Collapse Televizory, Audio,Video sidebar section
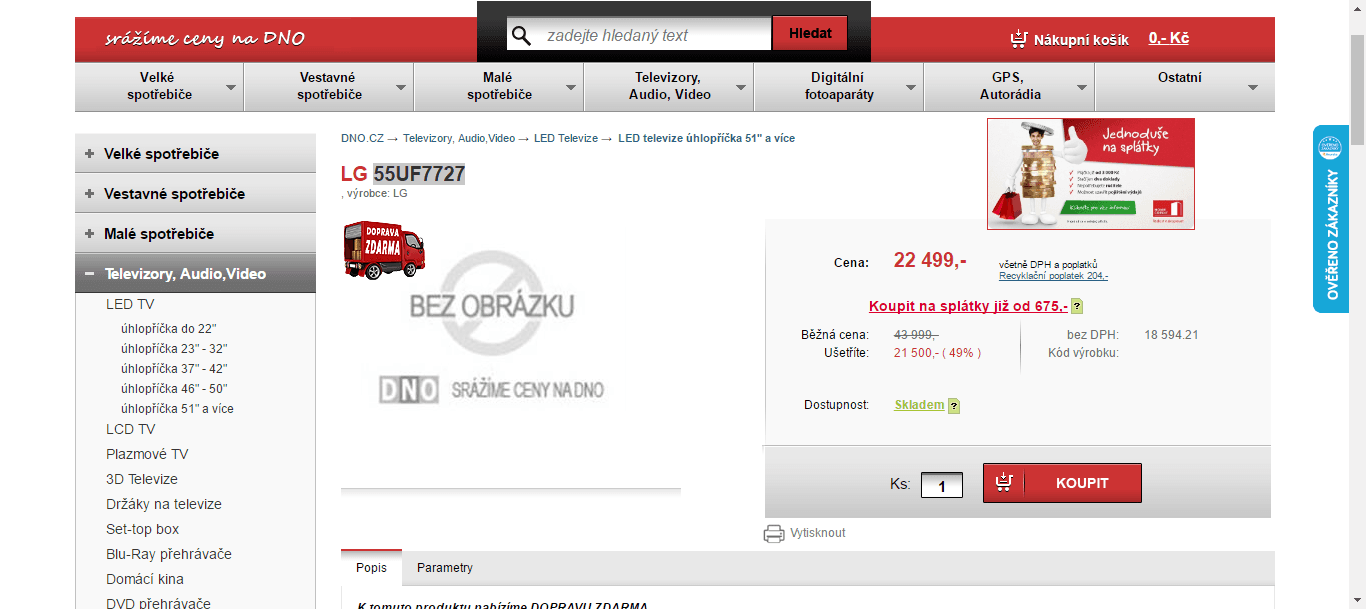Viewport: 1366px width, 609px height. 90,274
